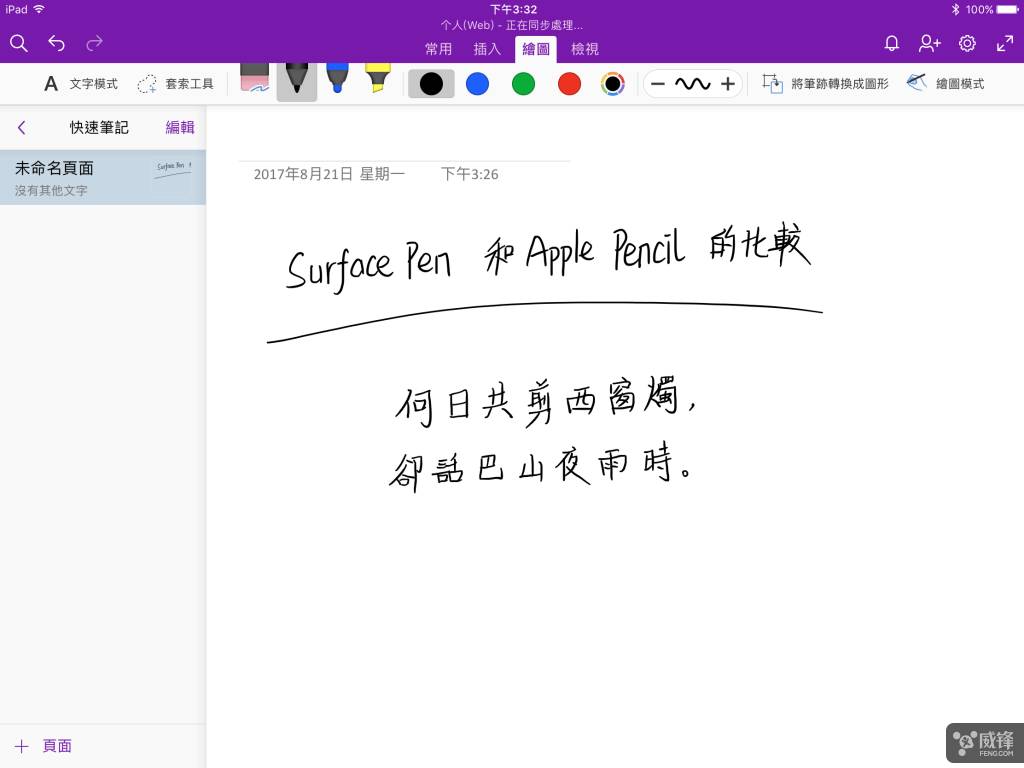Open notifications bell
Screen dimensions: 1024x768
(892, 43)
